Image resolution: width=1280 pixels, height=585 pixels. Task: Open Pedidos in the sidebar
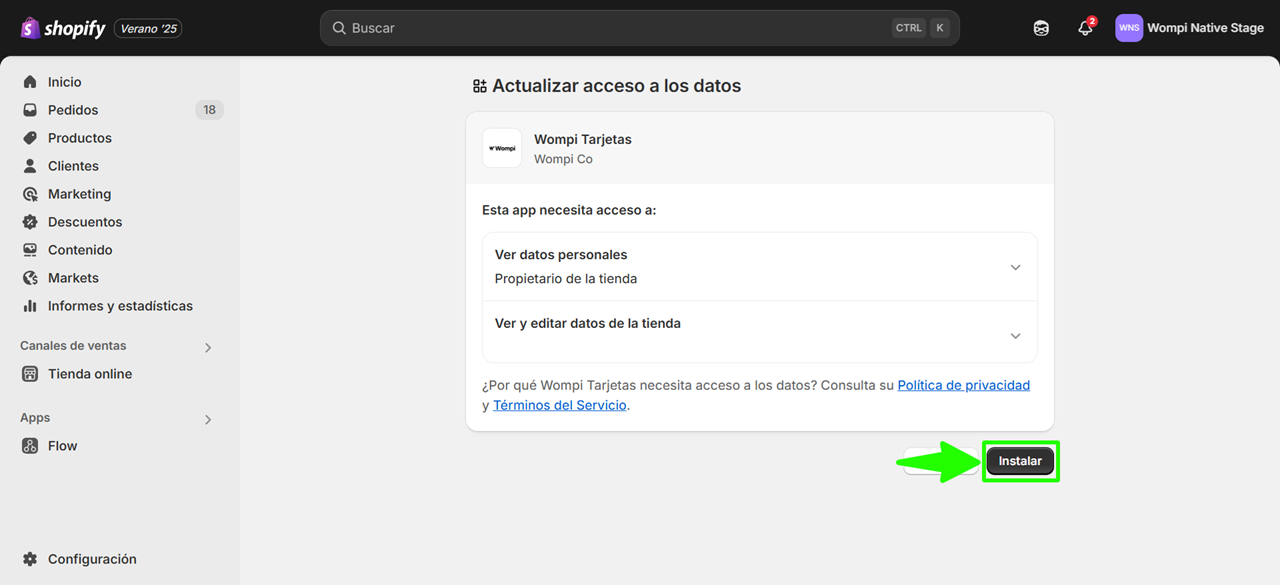coord(73,110)
